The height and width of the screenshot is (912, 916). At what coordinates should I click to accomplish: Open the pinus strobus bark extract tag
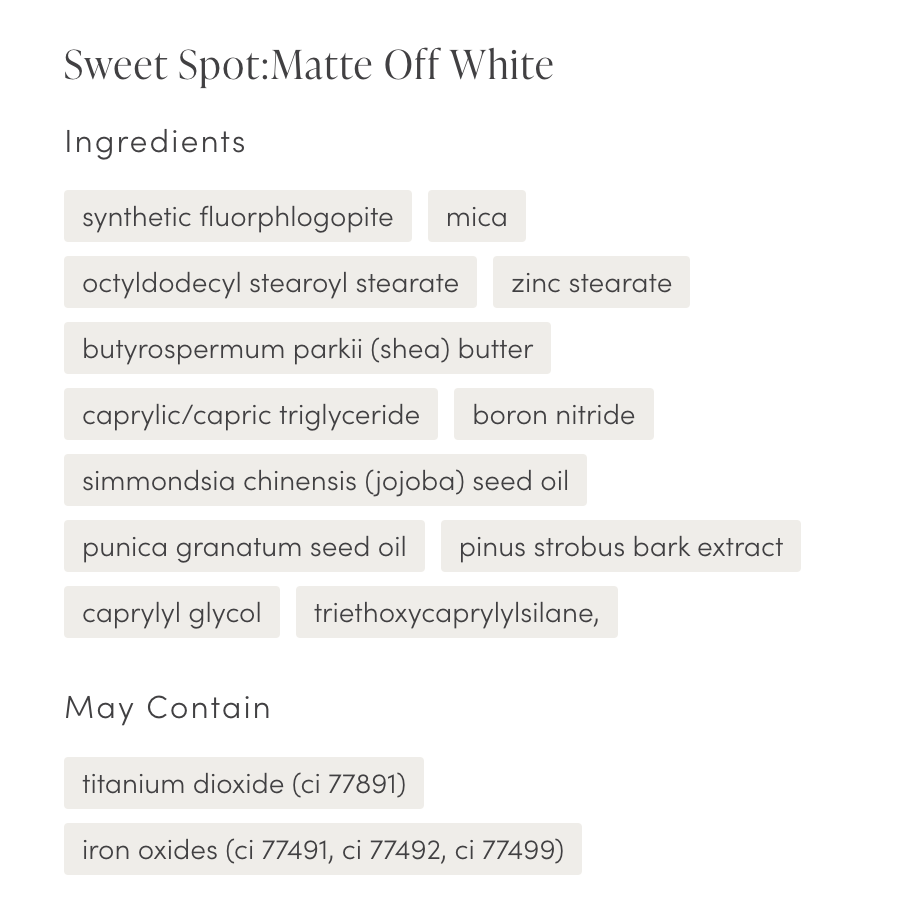[x=620, y=546]
